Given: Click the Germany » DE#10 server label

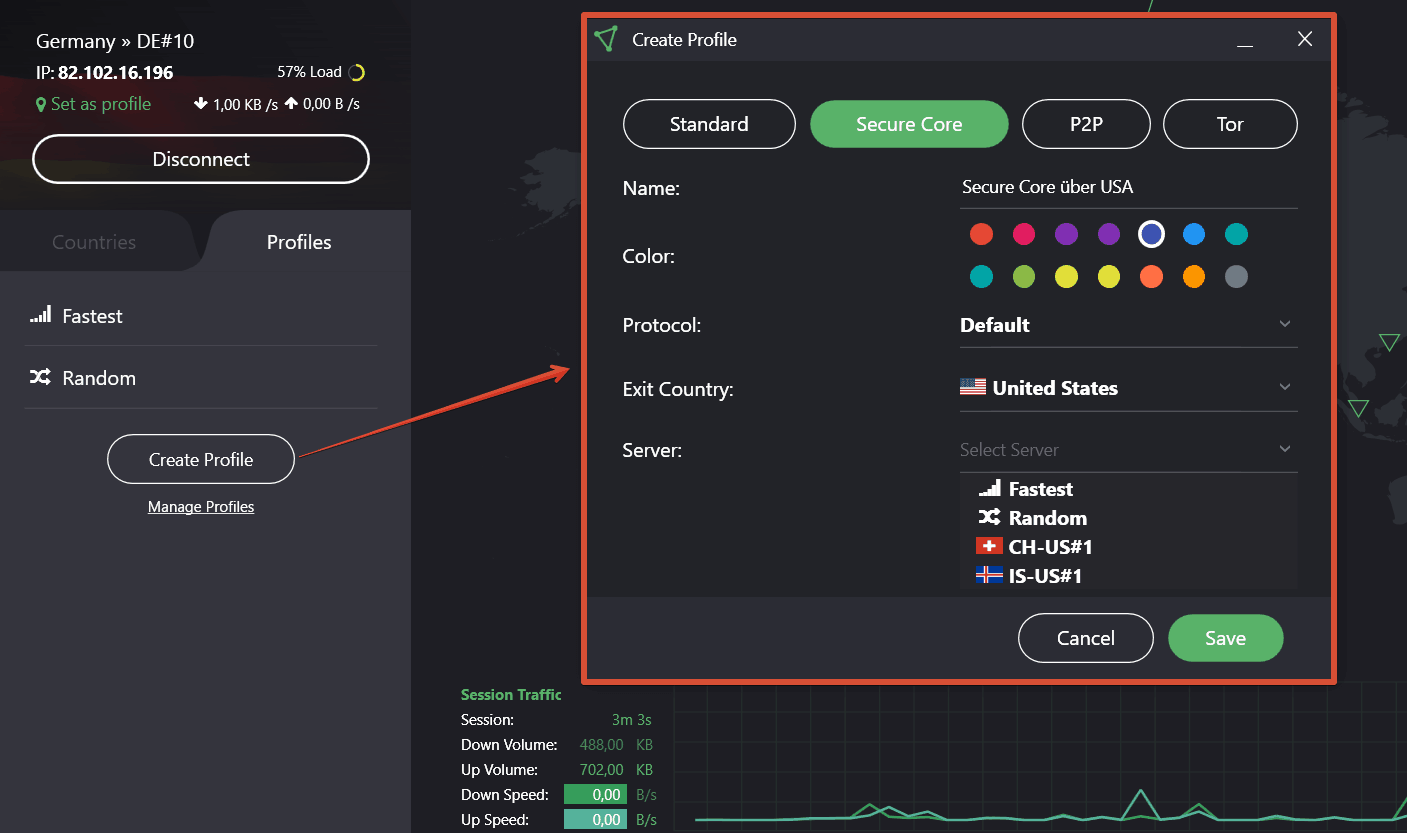Looking at the screenshot, I should [x=115, y=41].
